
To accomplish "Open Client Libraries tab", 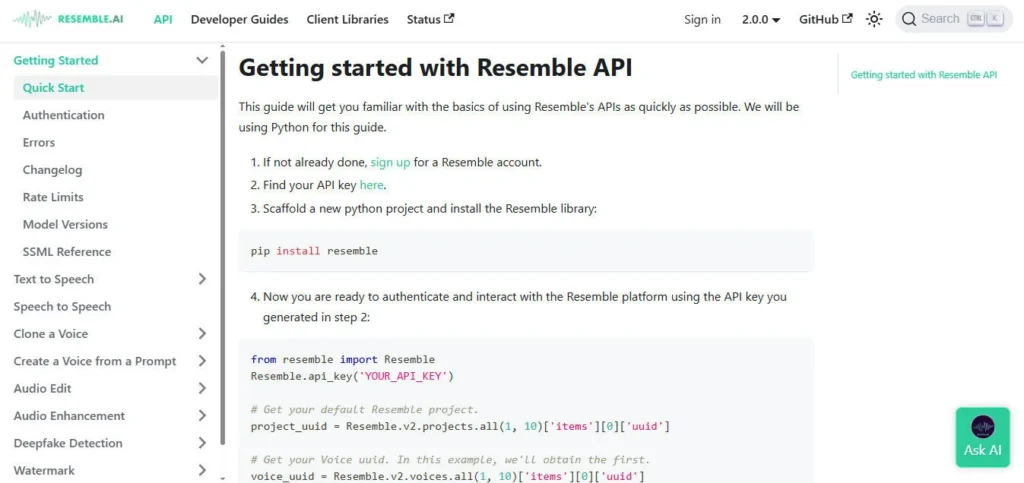I will click(347, 20).
